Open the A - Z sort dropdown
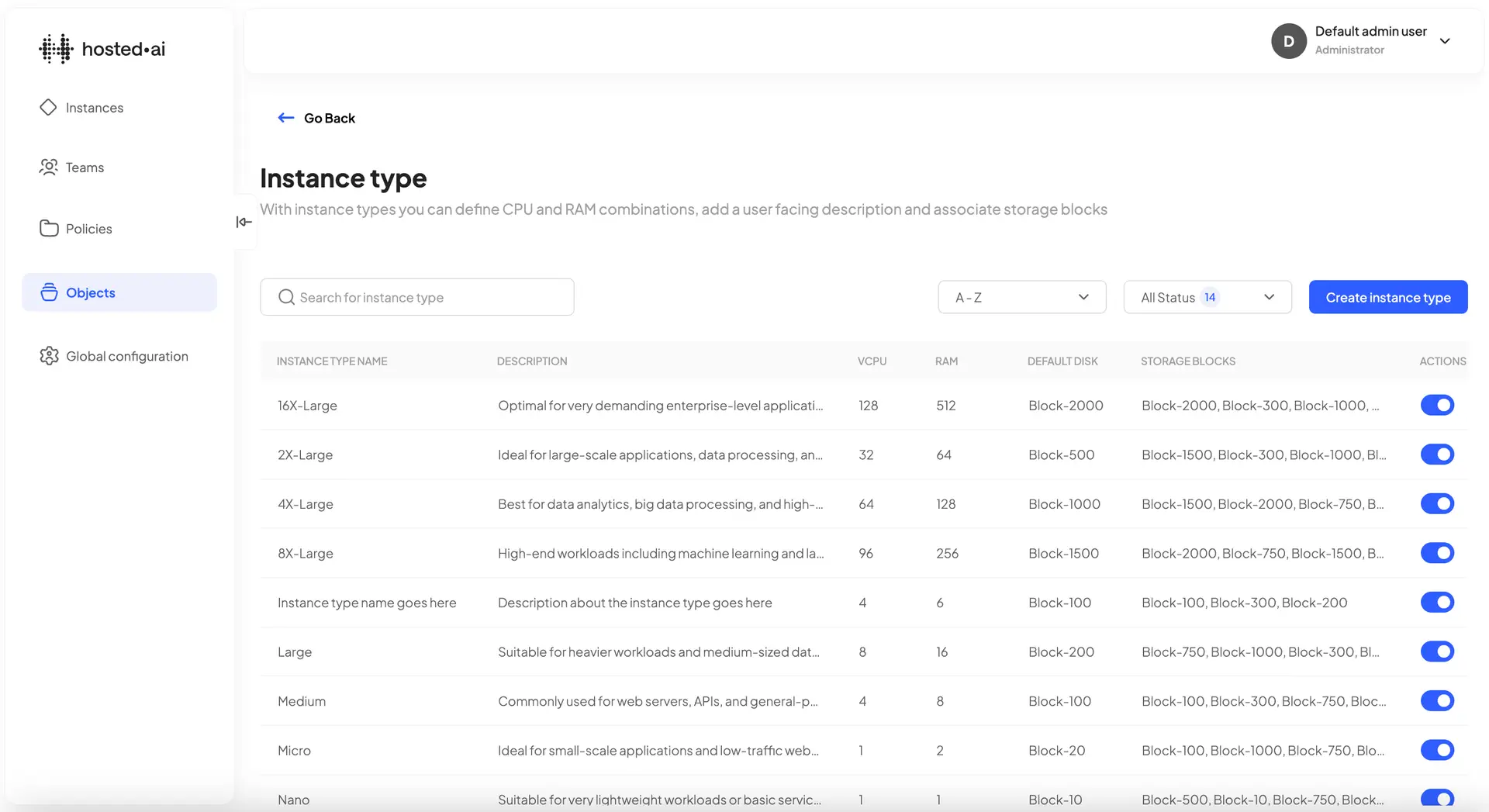The image size is (1489, 812). (1021, 297)
